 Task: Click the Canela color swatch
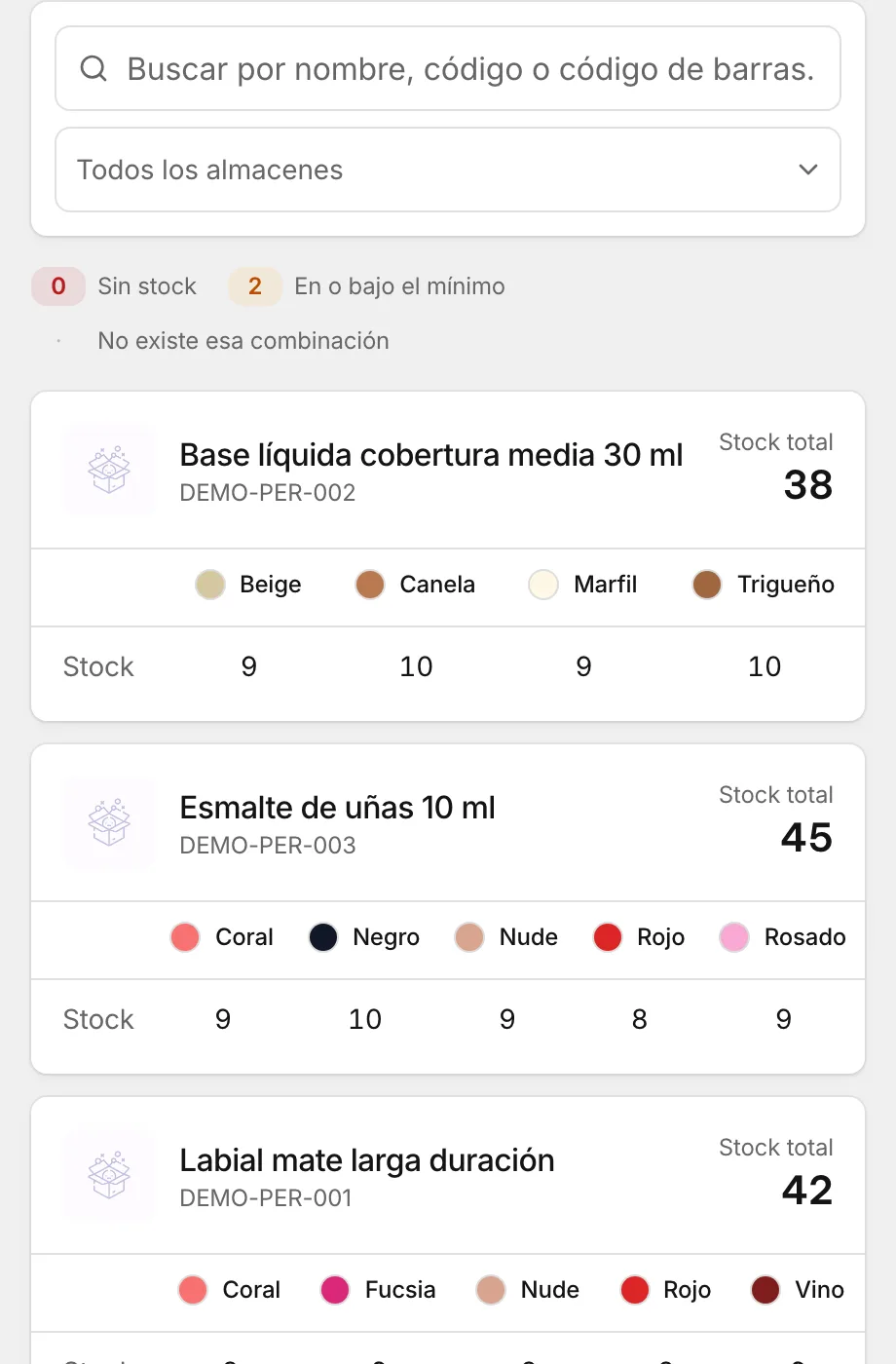pos(370,585)
